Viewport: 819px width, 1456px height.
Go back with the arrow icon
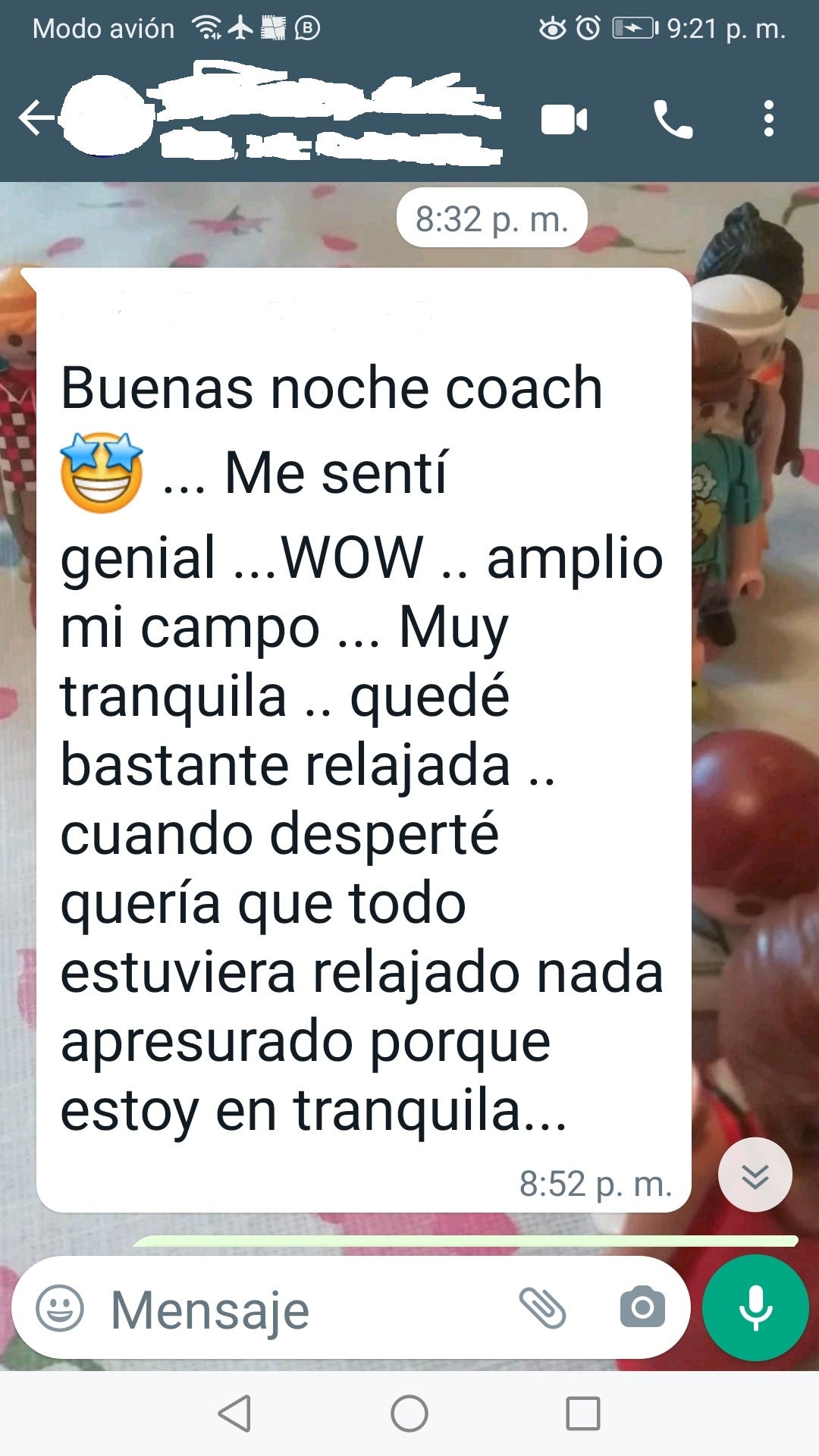tap(37, 119)
